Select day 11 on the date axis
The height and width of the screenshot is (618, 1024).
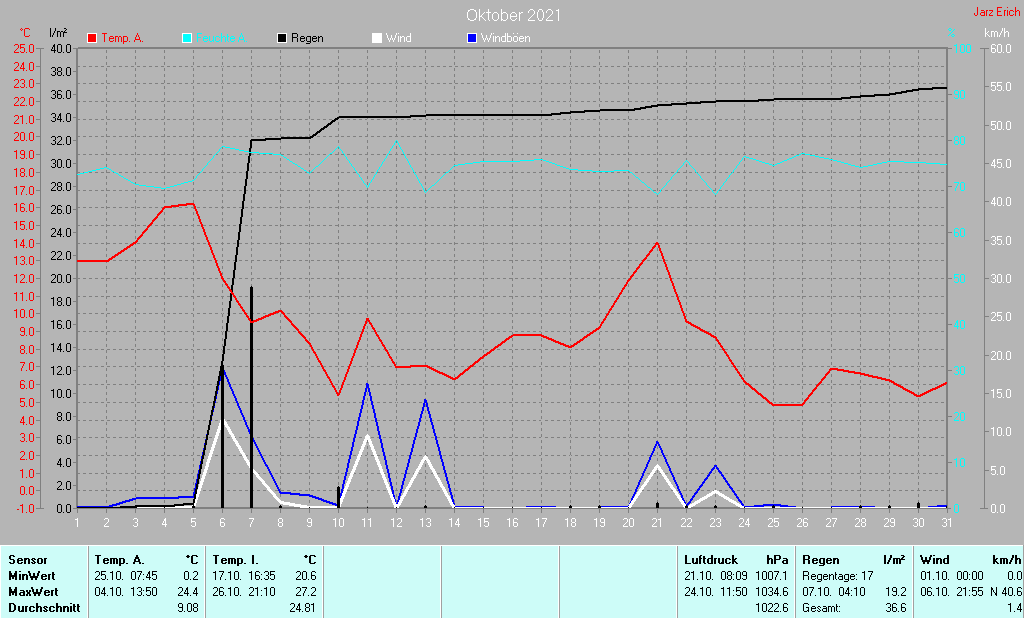coord(367,523)
